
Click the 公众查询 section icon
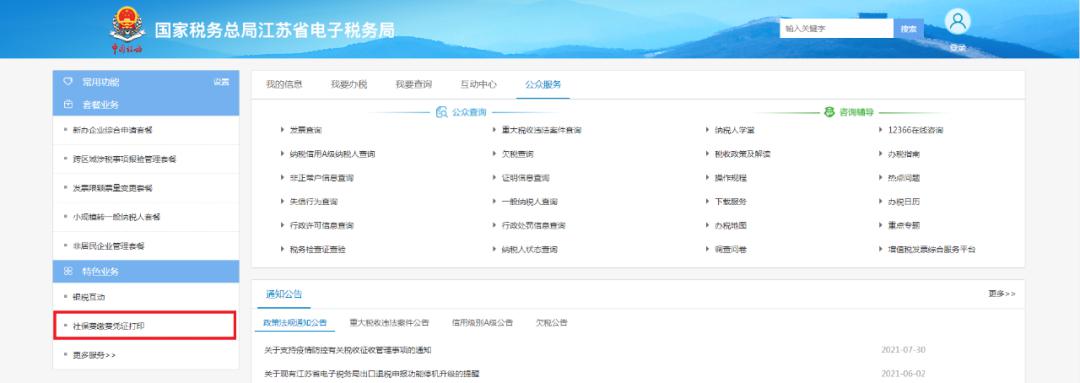coord(442,112)
